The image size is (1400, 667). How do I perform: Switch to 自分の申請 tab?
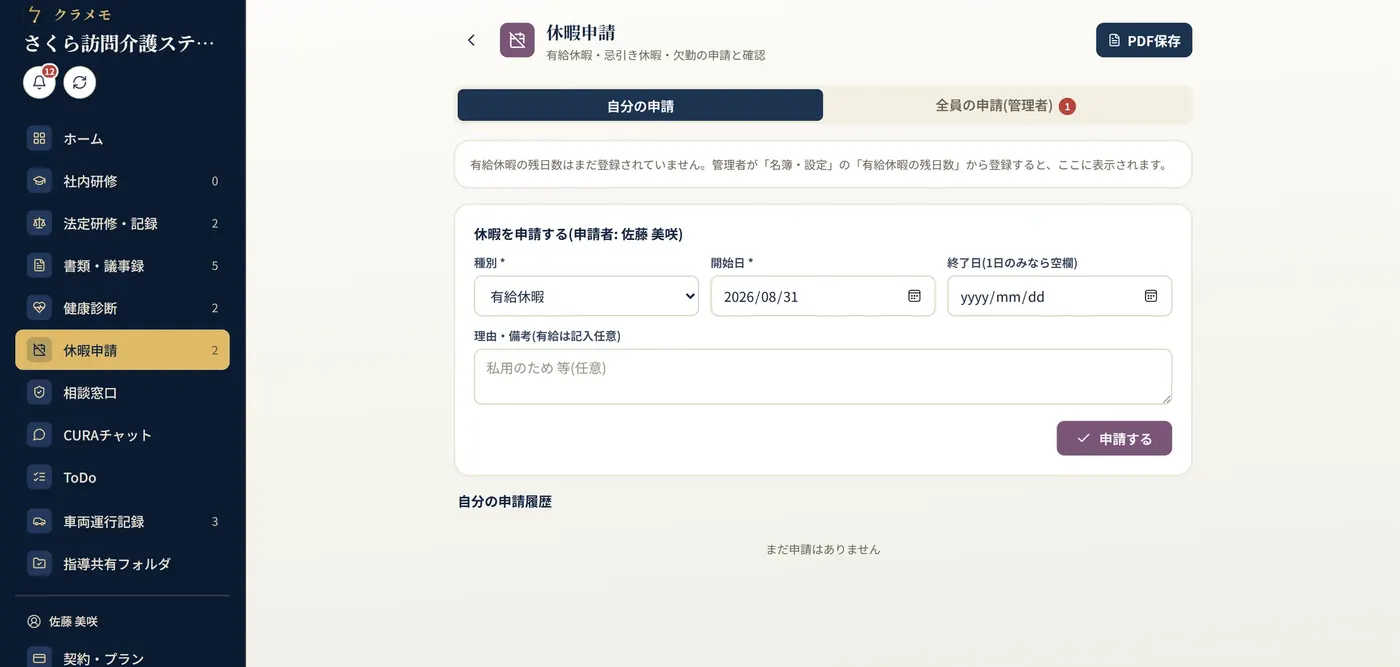[x=640, y=105]
